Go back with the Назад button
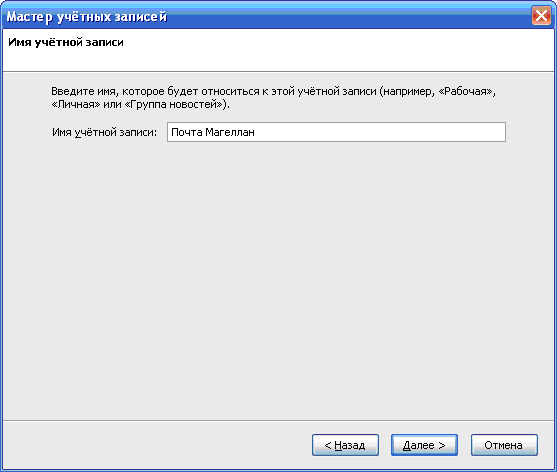 pyautogui.click(x=345, y=445)
